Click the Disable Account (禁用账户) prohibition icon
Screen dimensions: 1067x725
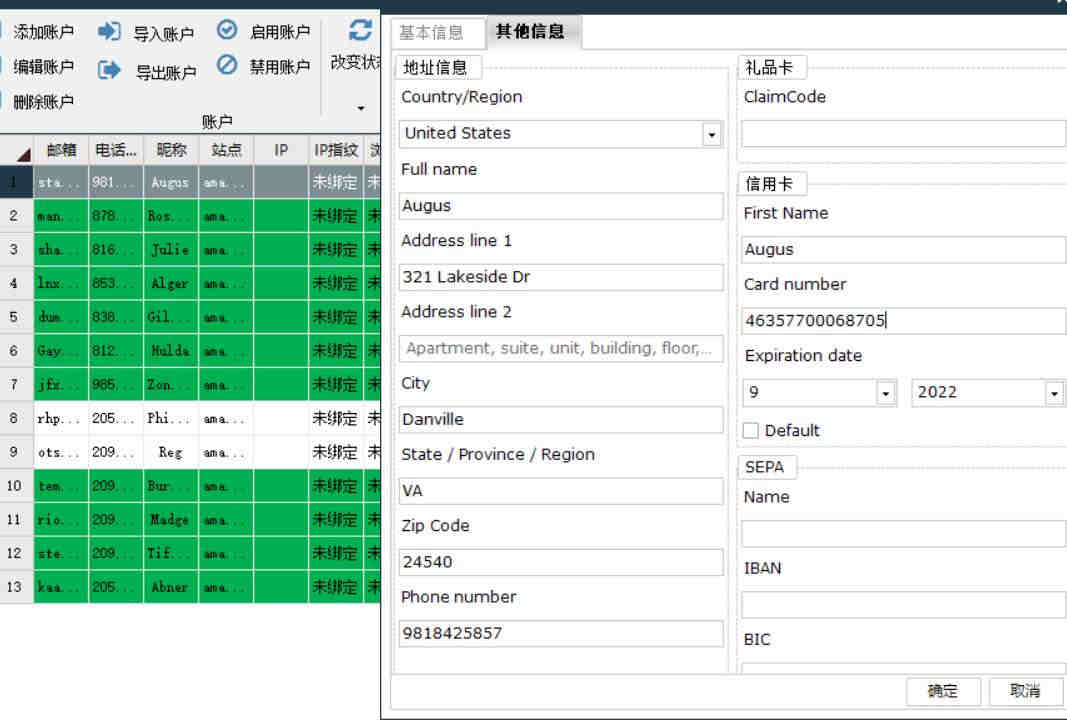(227, 65)
